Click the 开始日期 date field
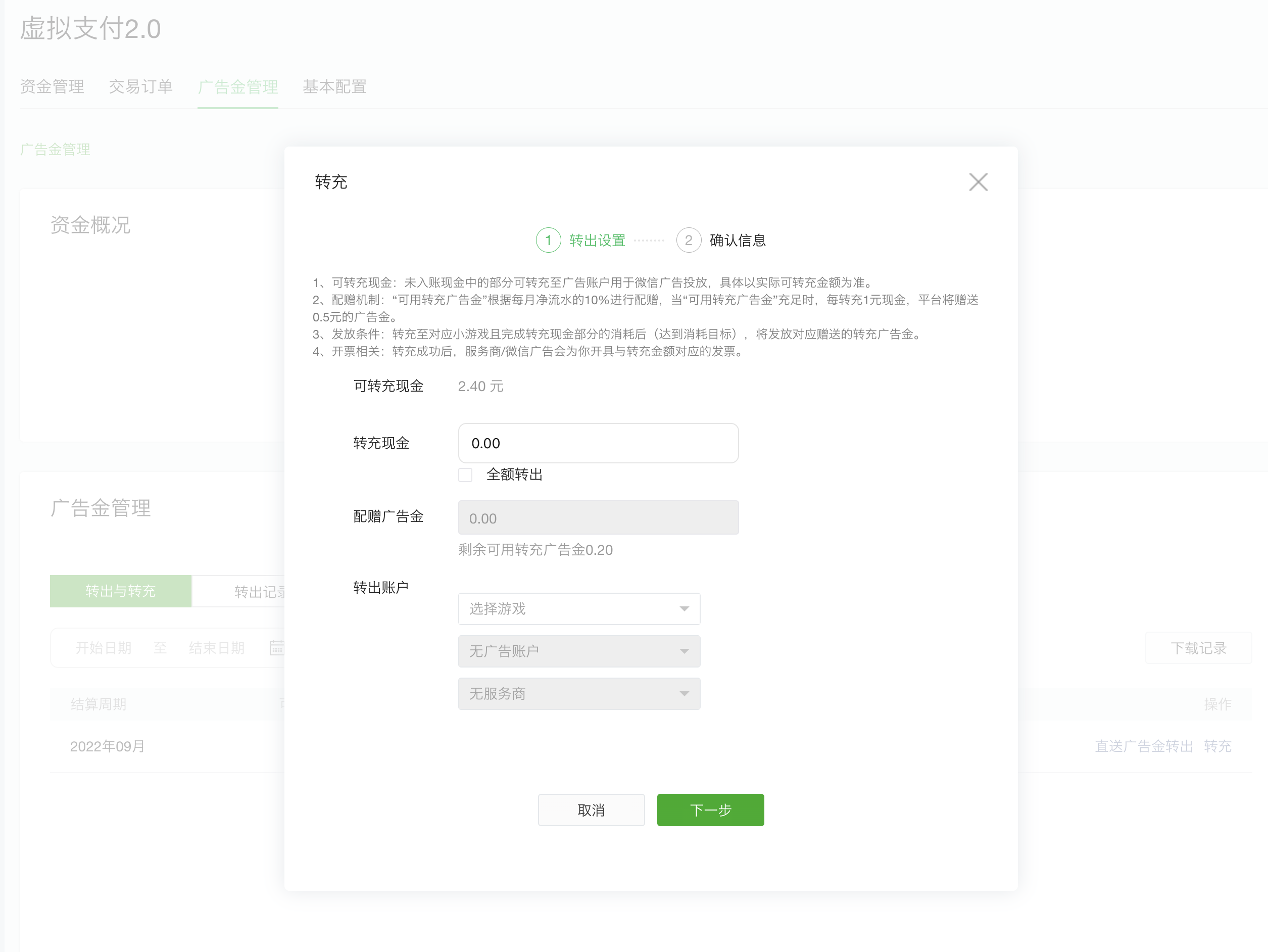This screenshot has width=1268, height=952. (x=104, y=648)
